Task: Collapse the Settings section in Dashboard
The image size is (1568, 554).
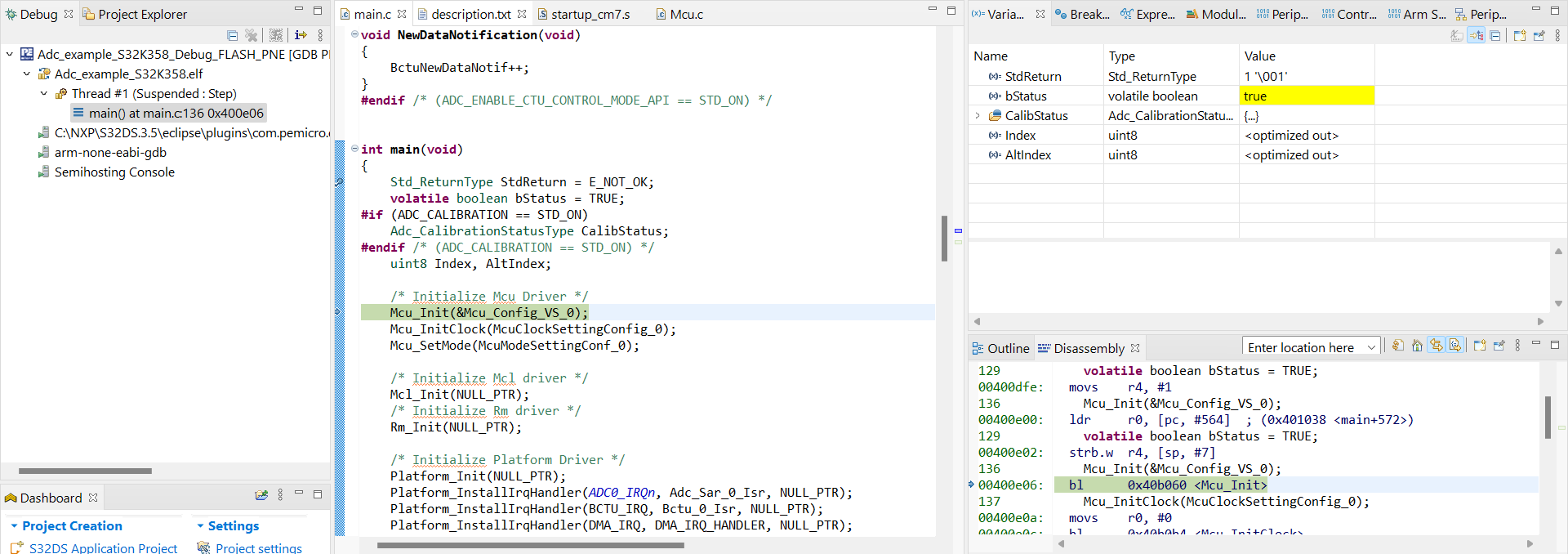Action: point(201,526)
